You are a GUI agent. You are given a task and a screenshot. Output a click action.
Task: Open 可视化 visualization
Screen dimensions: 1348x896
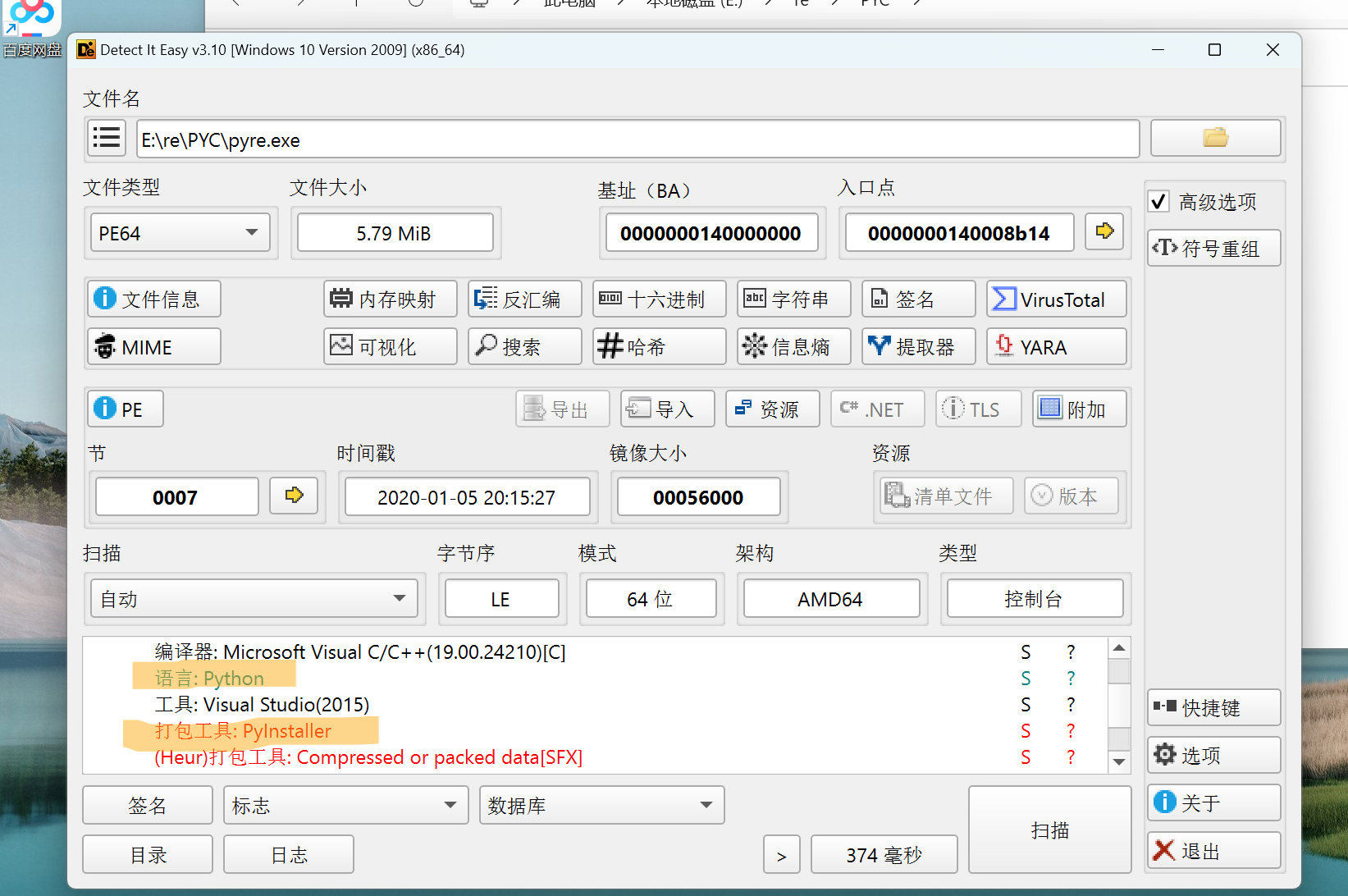pos(391,346)
